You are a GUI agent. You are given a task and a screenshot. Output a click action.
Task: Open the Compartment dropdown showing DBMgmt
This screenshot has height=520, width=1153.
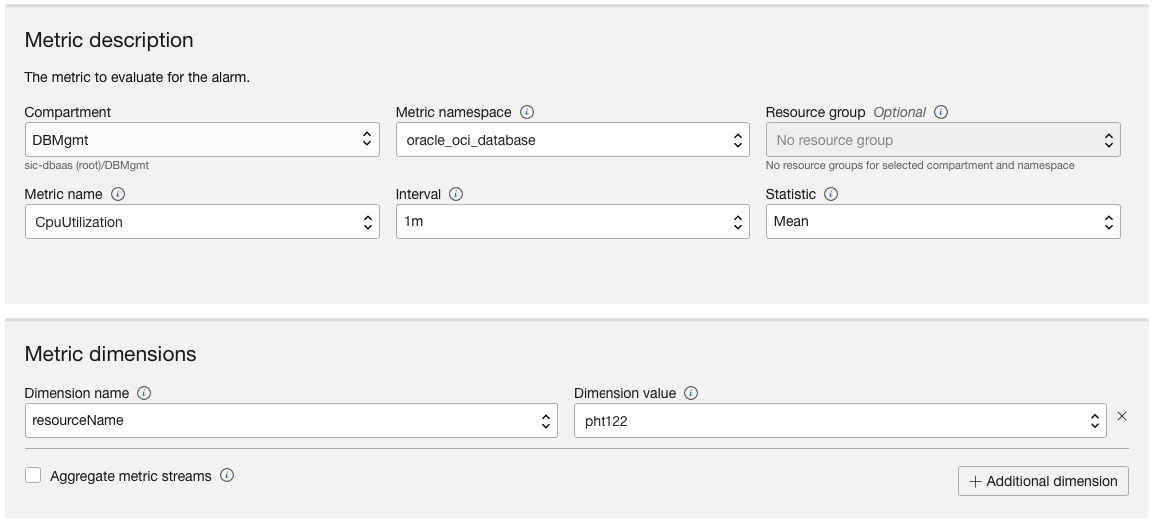coord(201,140)
